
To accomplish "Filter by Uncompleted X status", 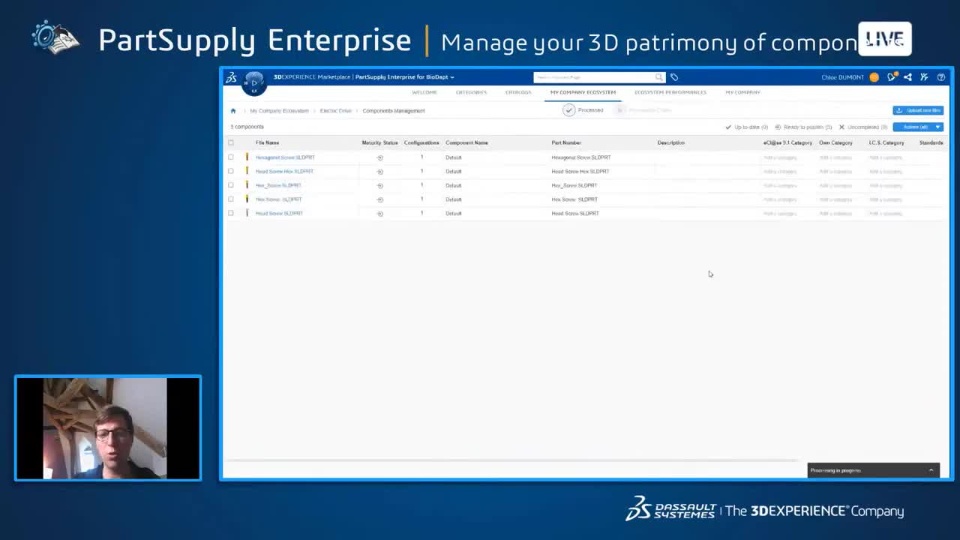I will (x=863, y=127).
